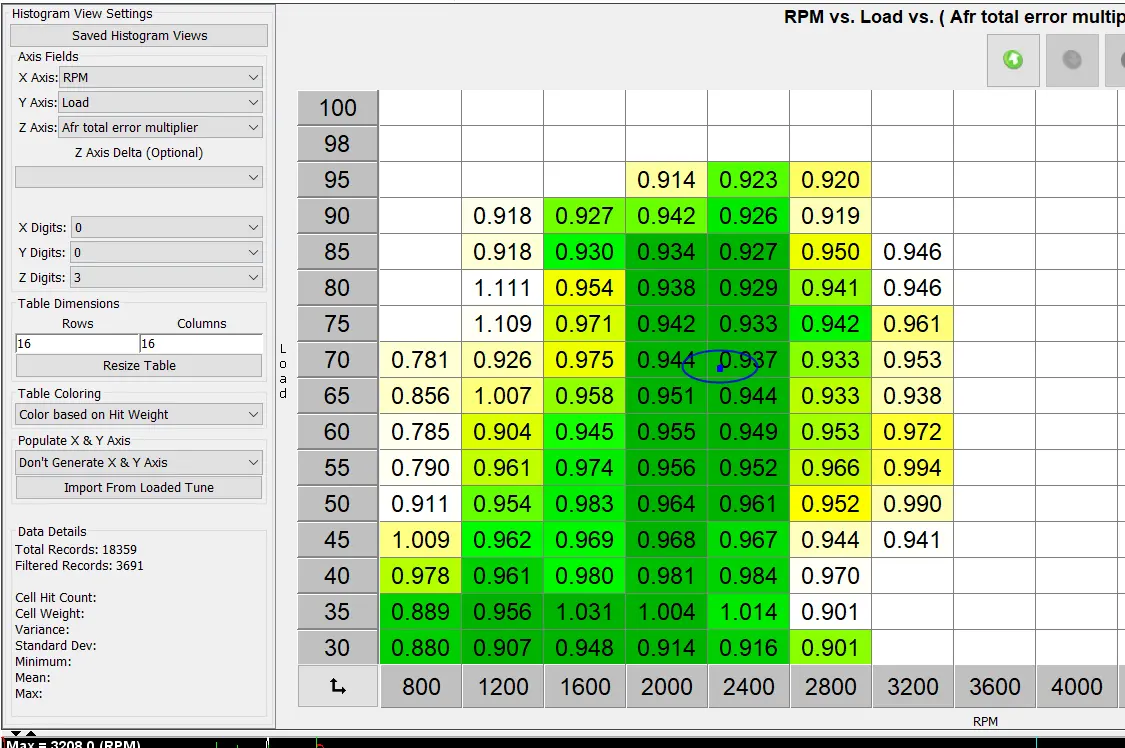The height and width of the screenshot is (748, 1125).
Task: Select cell with value 0.880
Action: click(420, 648)
